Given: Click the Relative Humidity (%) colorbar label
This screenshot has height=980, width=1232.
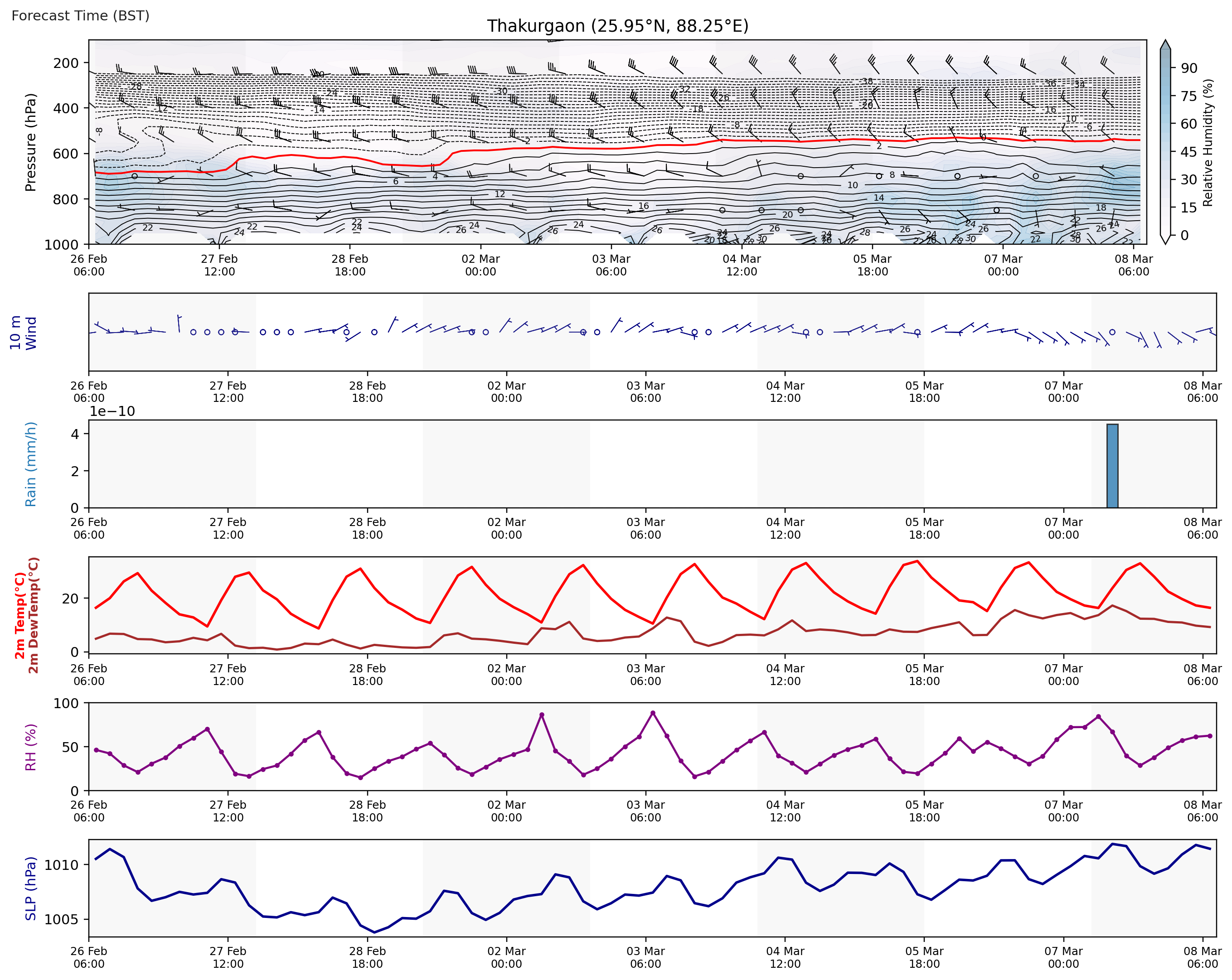Looking at the screenshot, I should tap(1208, 143).
